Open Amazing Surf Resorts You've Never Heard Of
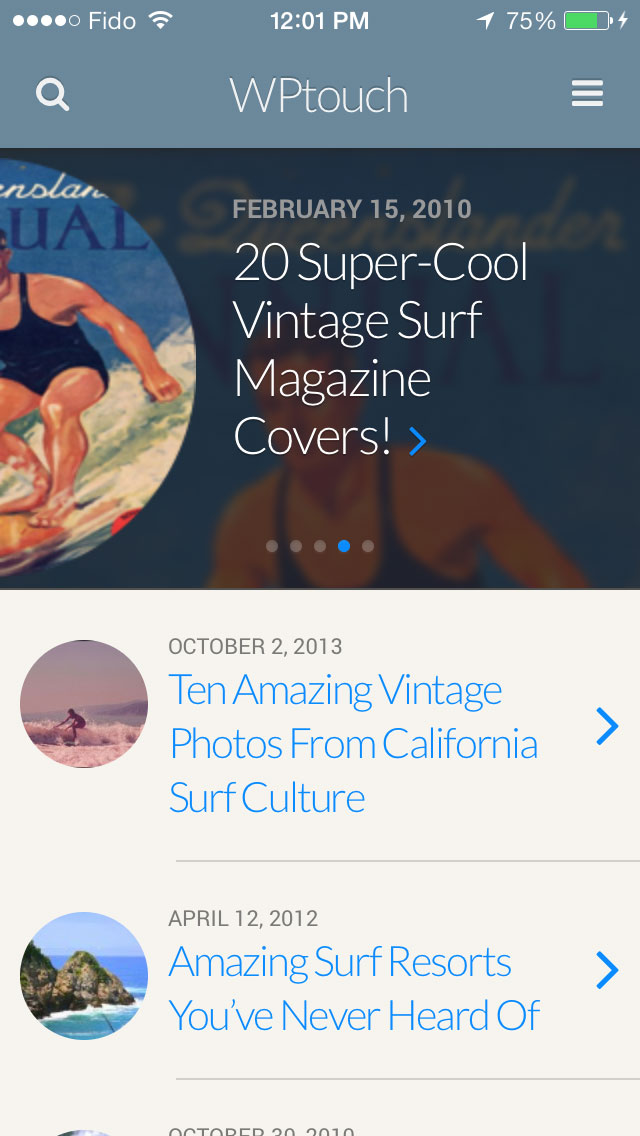This screenshot has width=640, height=1136. coord(354,989)
